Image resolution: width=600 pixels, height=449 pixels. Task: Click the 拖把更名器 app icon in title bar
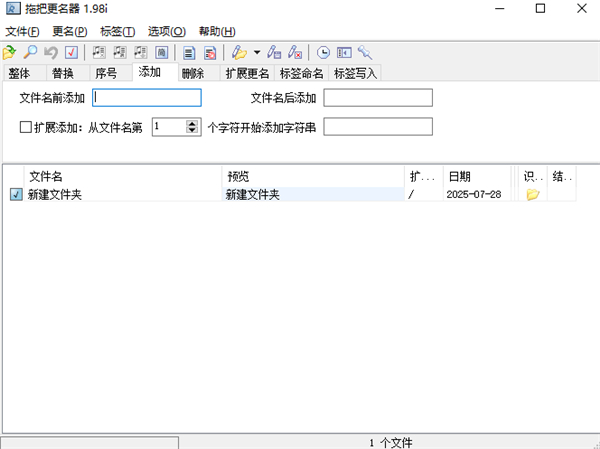(x=13, y=8)
